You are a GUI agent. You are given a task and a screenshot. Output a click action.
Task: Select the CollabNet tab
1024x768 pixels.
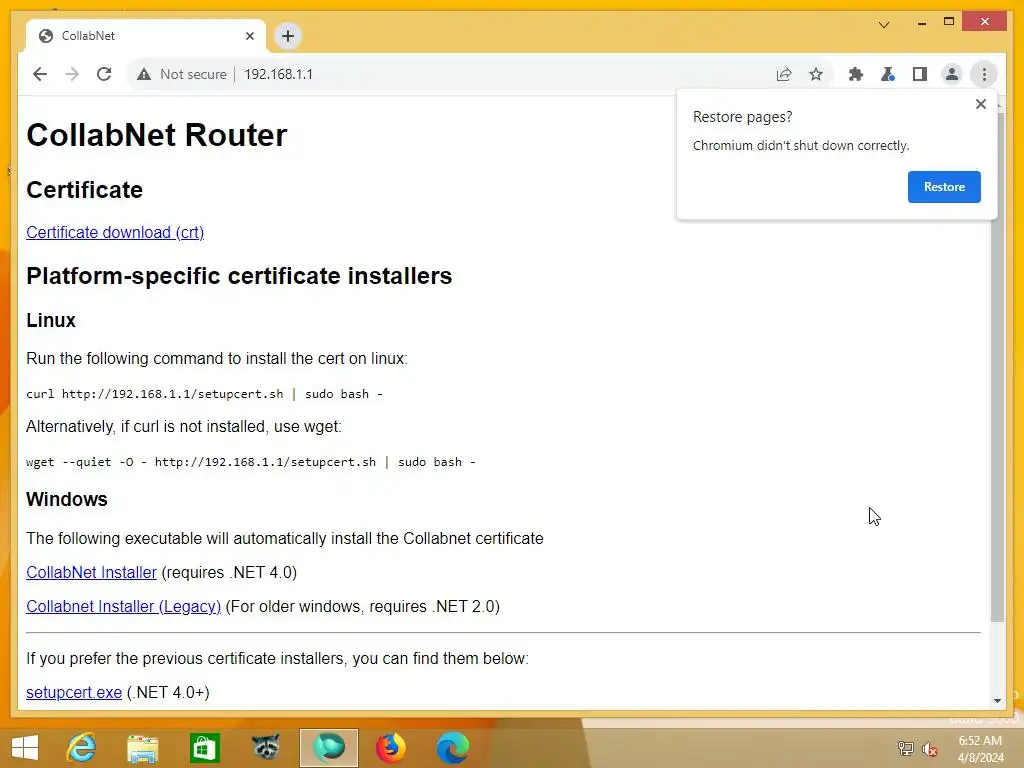[x=146, y=36]
